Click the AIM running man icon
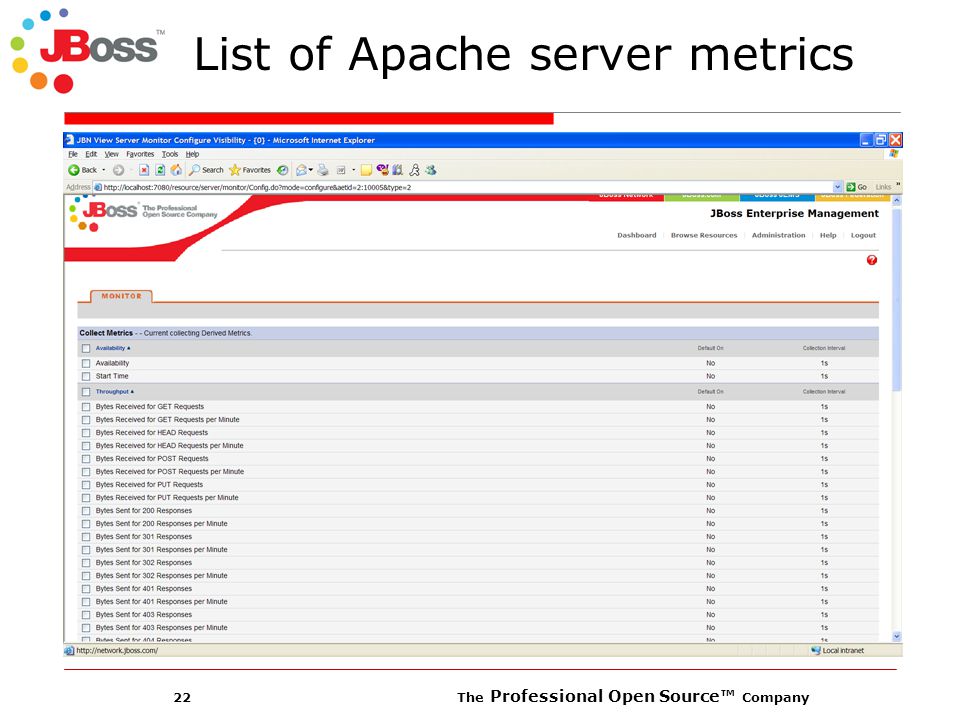 coord(414,170)
